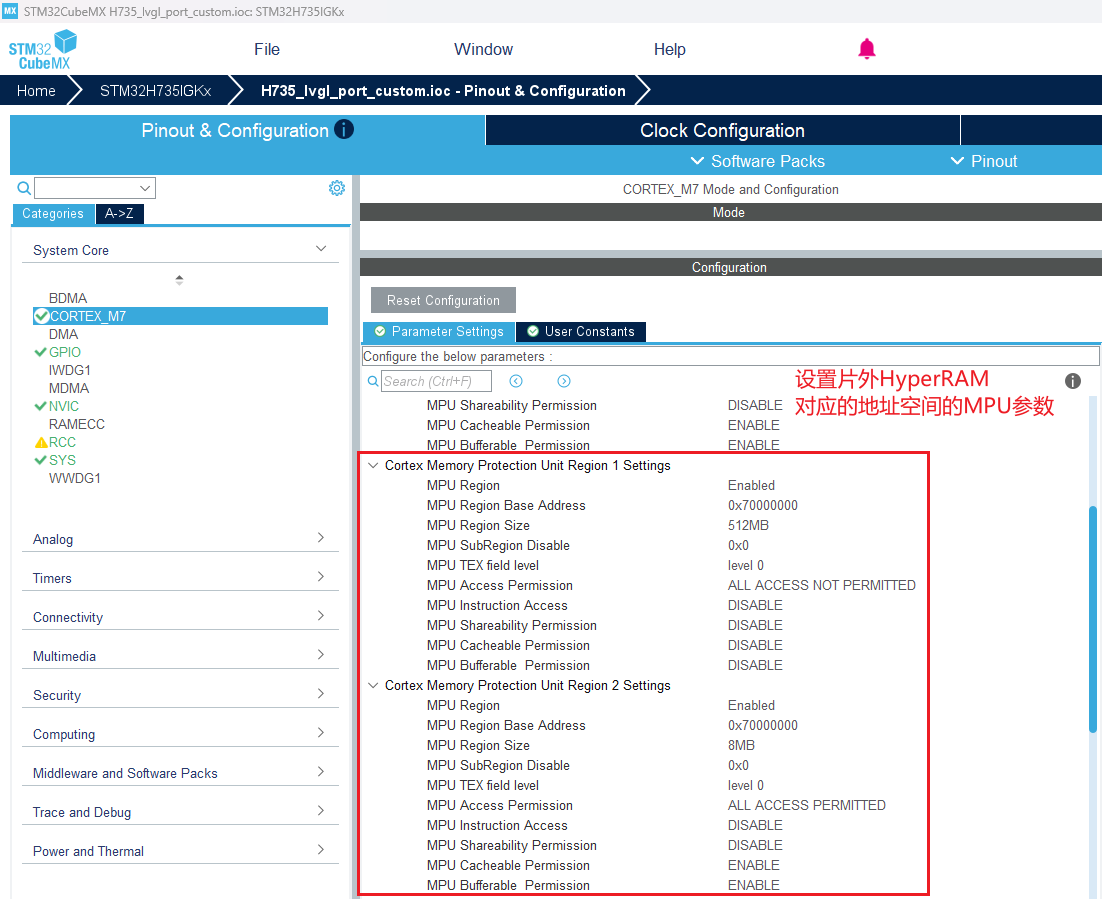Click the parameter info icon at right

[1072, 381]
